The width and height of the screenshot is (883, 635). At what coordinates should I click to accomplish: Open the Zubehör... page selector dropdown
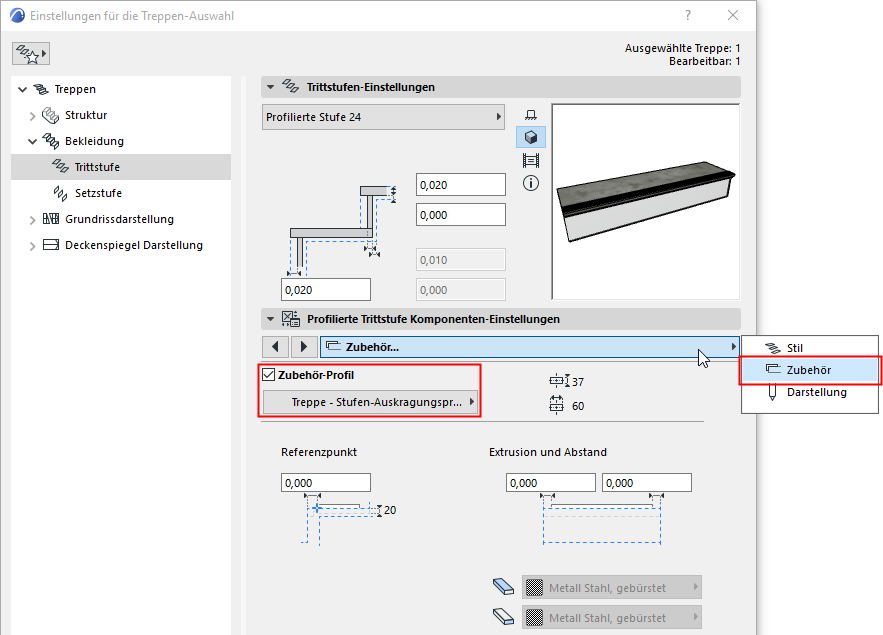point(530,347)
